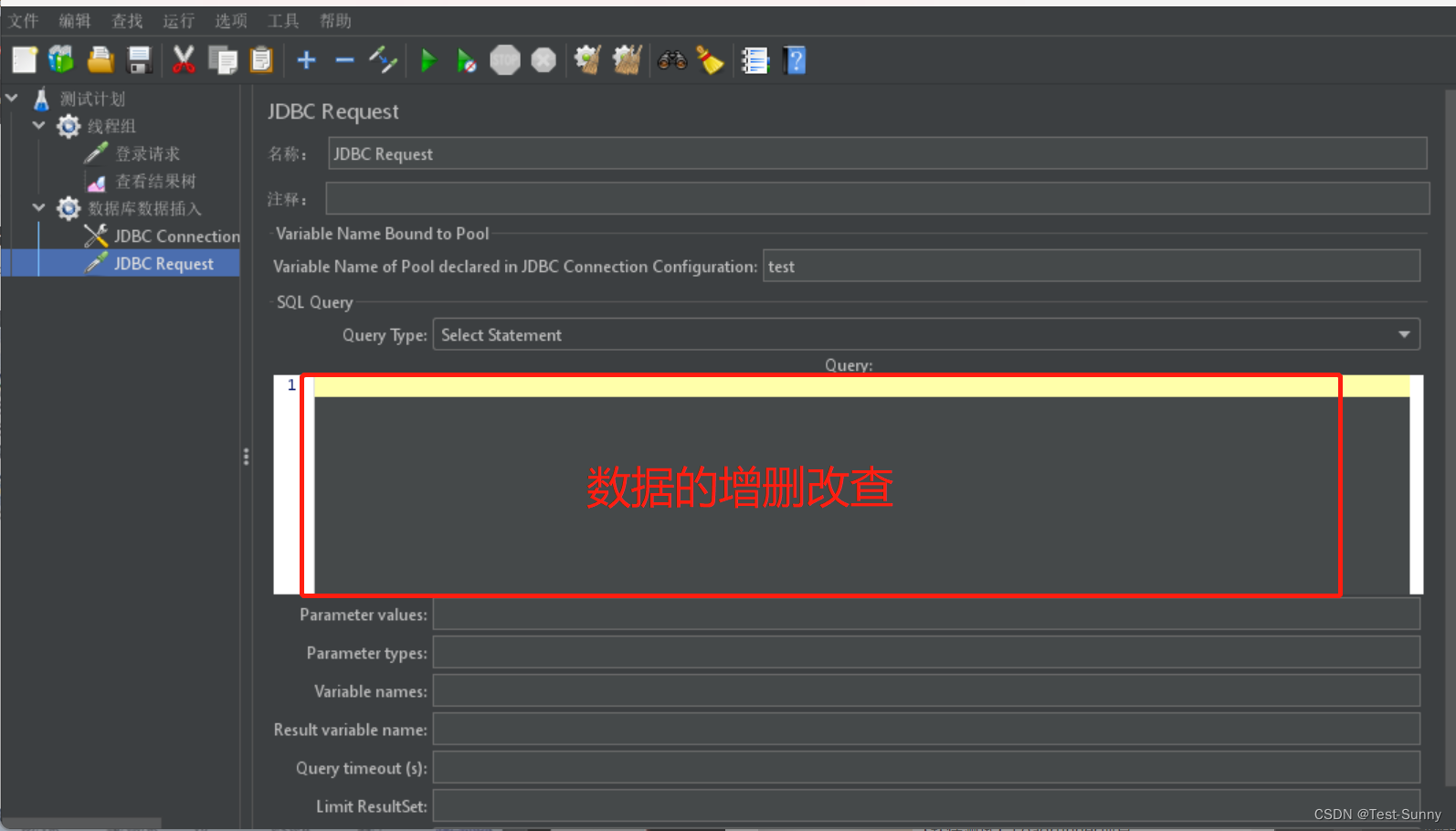The image size is (1456, 831).
Task: Select 查看结果树 listener in tree
Action: 155,181
